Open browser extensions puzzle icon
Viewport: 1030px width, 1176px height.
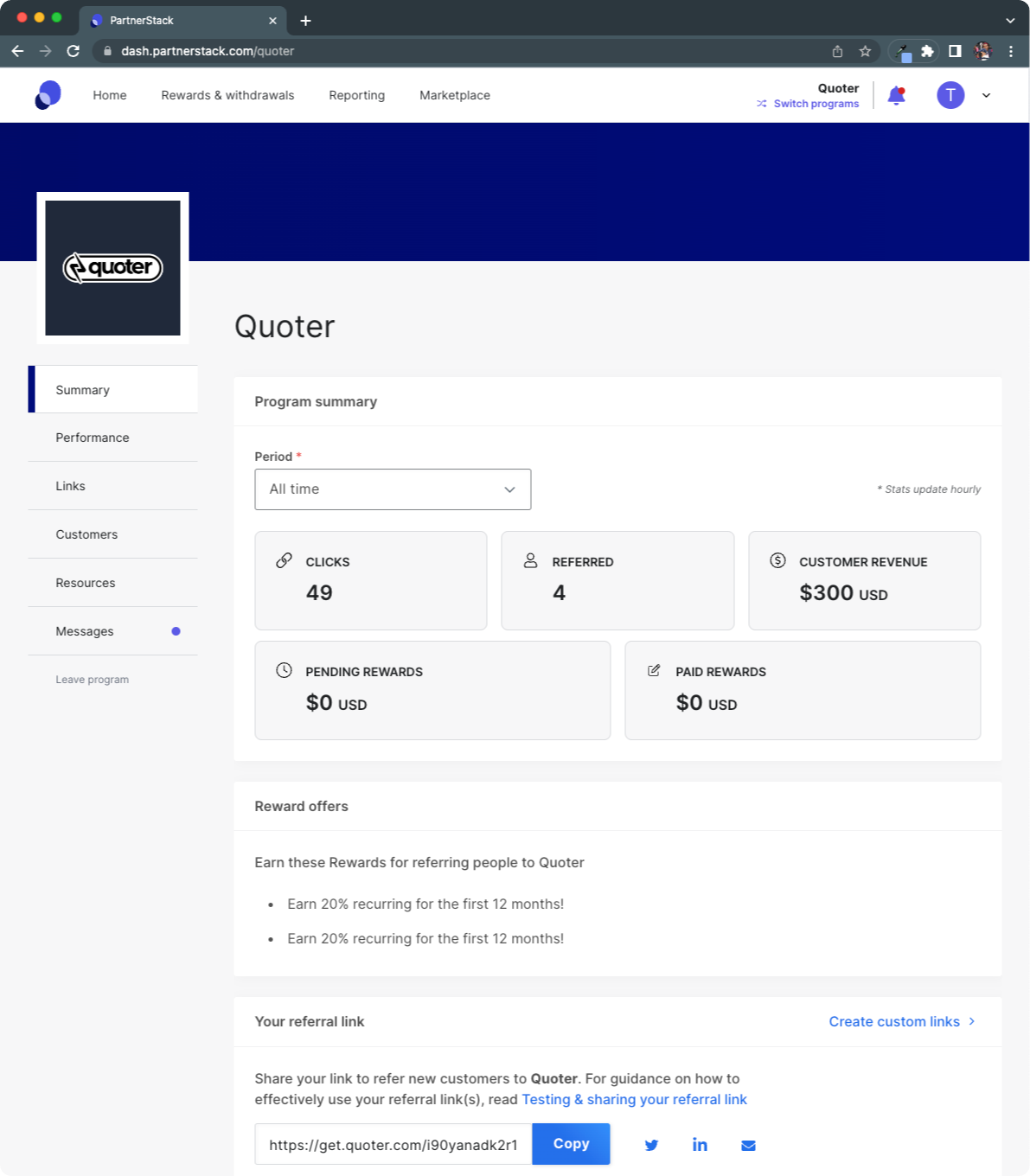(x=927, y=51)
